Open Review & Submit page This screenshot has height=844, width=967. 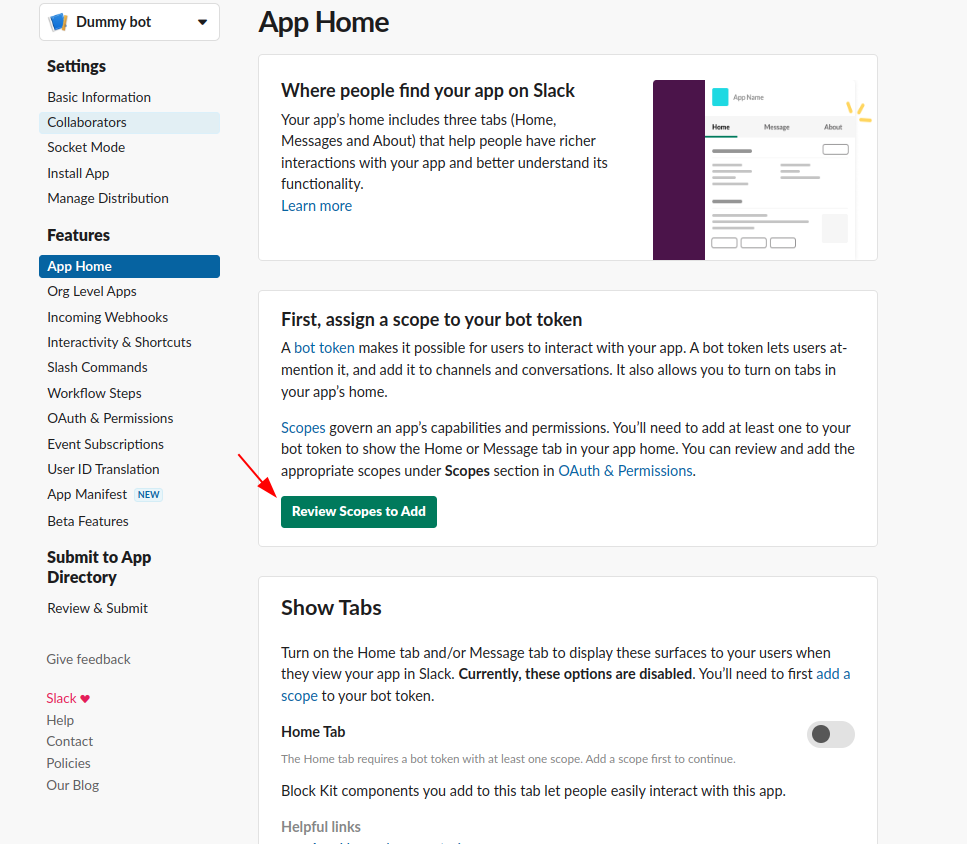(97, 608)
